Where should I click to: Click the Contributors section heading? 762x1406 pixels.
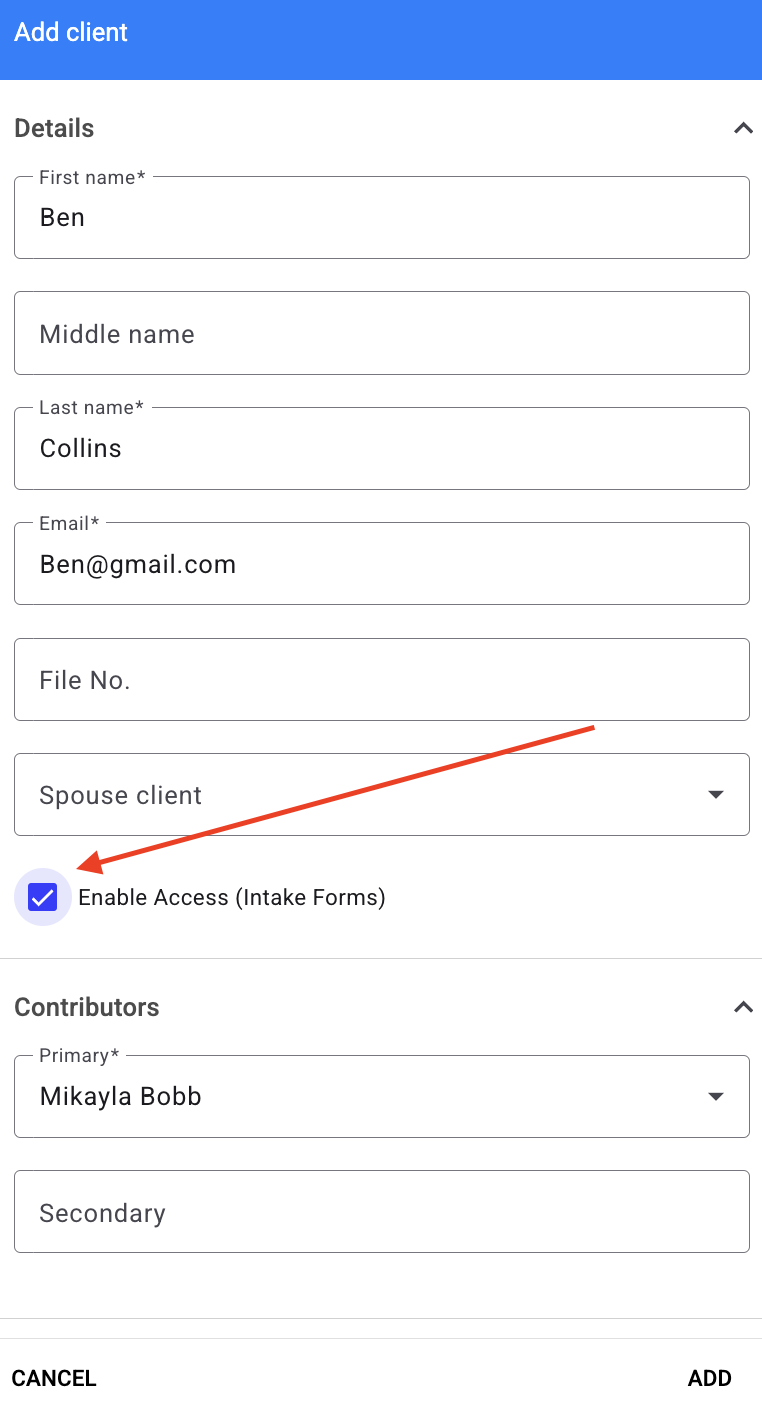point(87,1007)
